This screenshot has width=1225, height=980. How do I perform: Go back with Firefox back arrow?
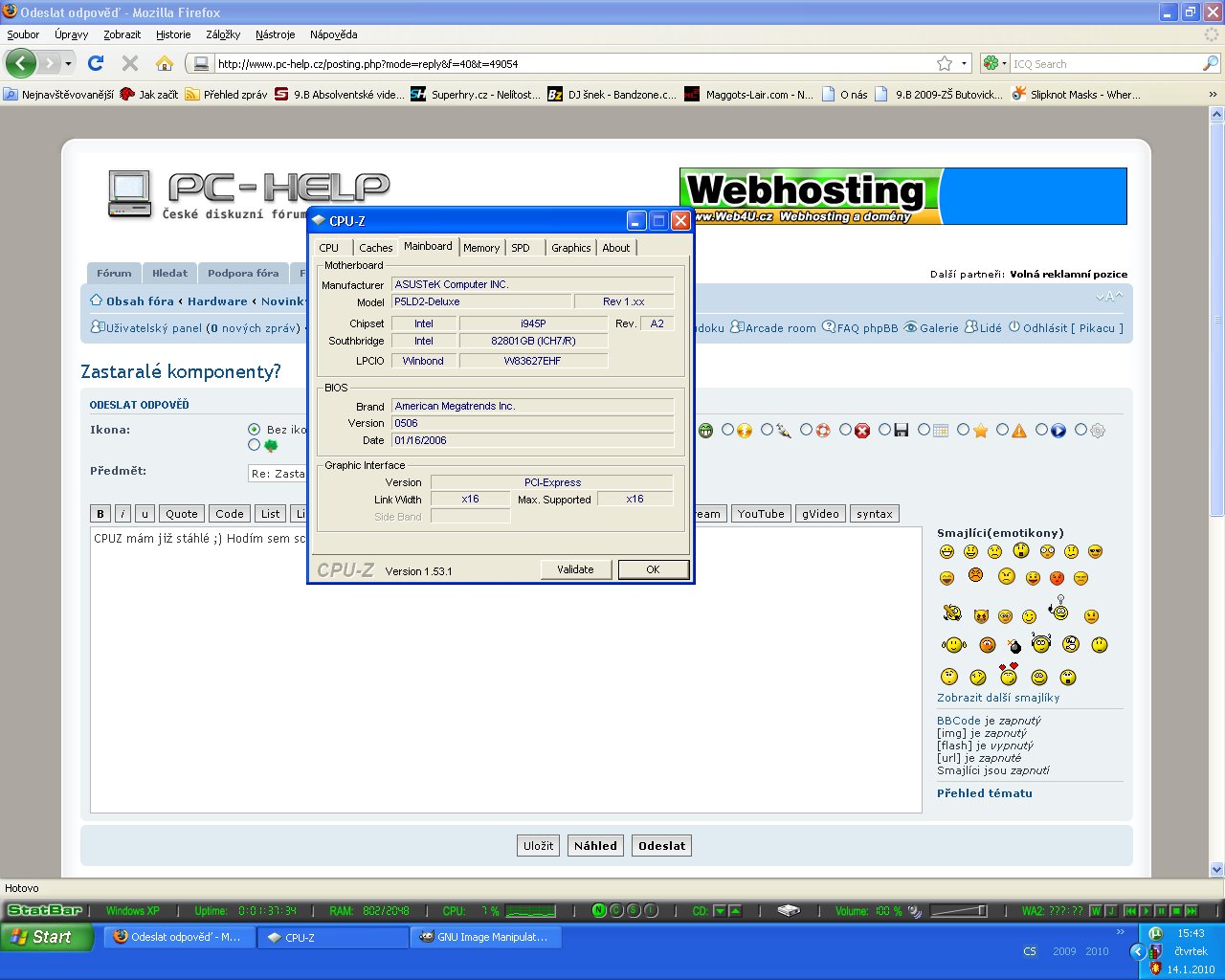pyautogui.click(x=21, y=63)
